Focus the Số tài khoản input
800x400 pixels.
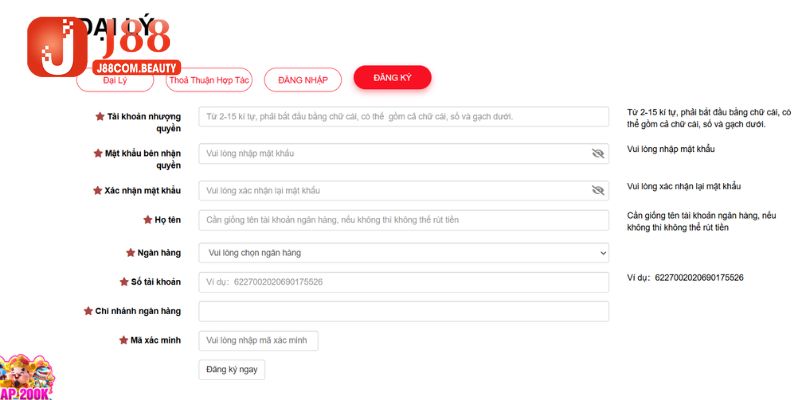tap(404, 282)
